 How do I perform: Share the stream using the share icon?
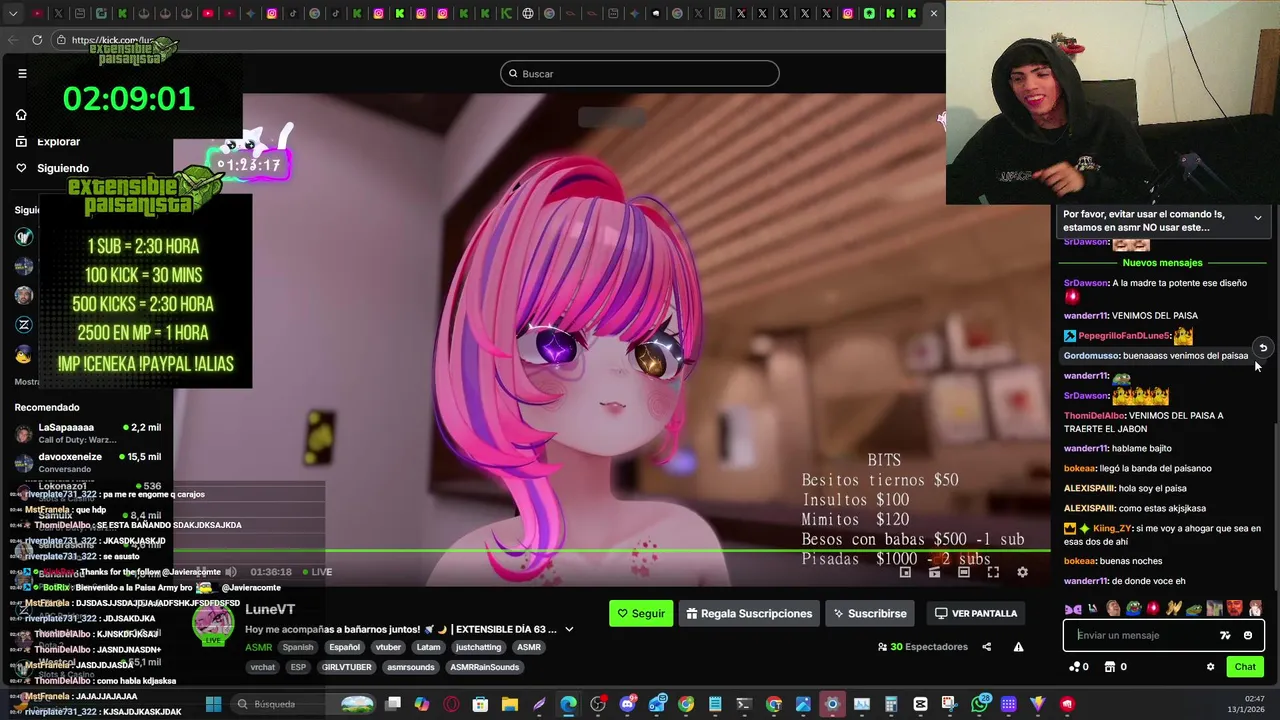tap(986, 647)
